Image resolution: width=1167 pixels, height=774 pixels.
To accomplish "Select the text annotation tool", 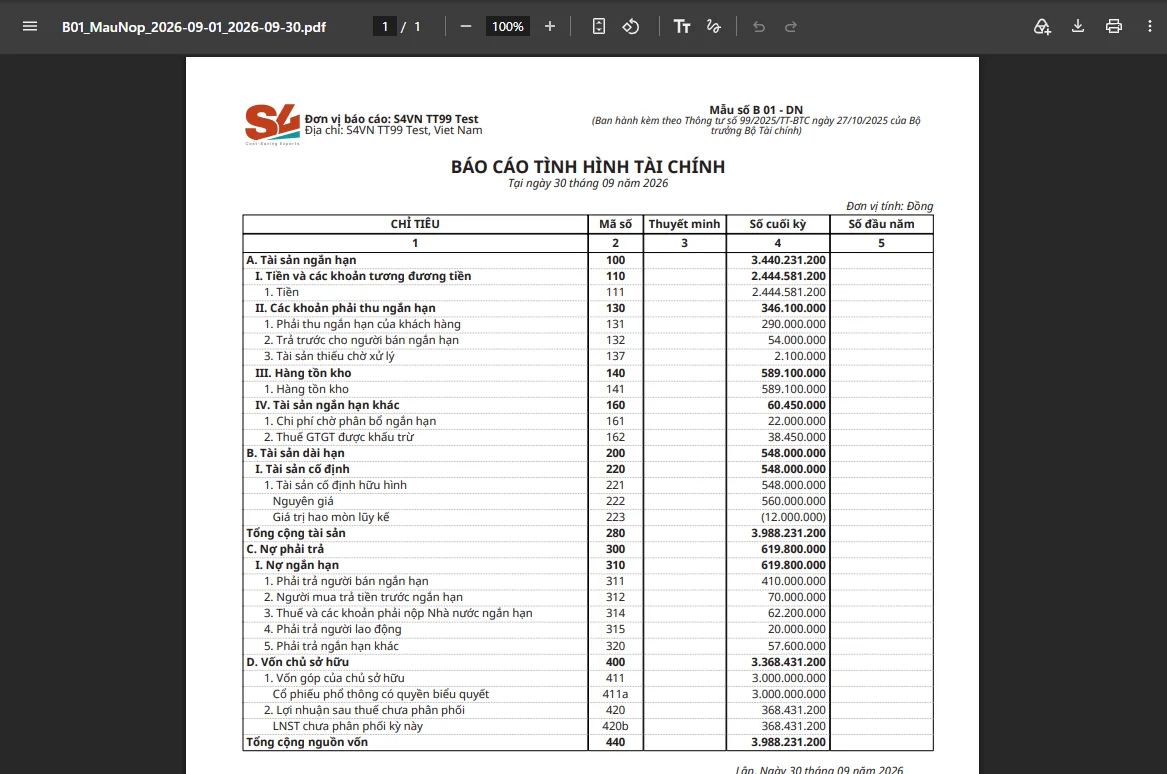I will click(x=682, y=27).
